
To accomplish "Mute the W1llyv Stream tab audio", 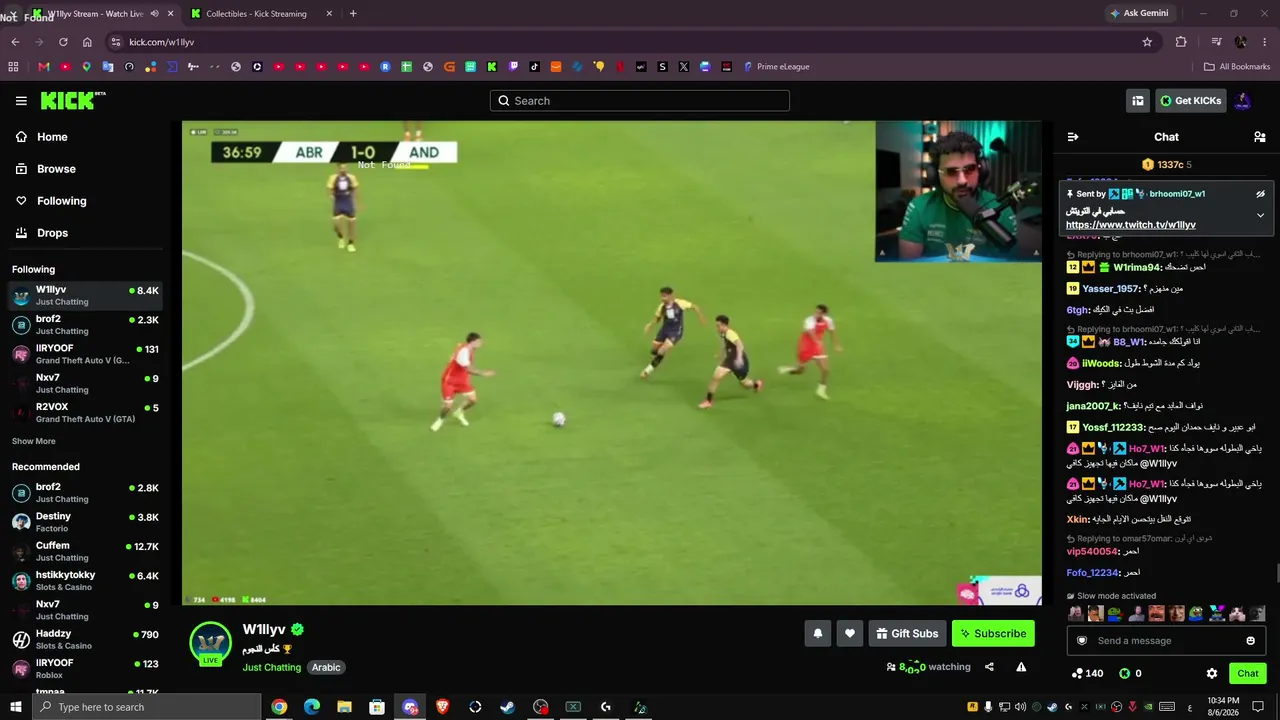I will coord(154,14).
